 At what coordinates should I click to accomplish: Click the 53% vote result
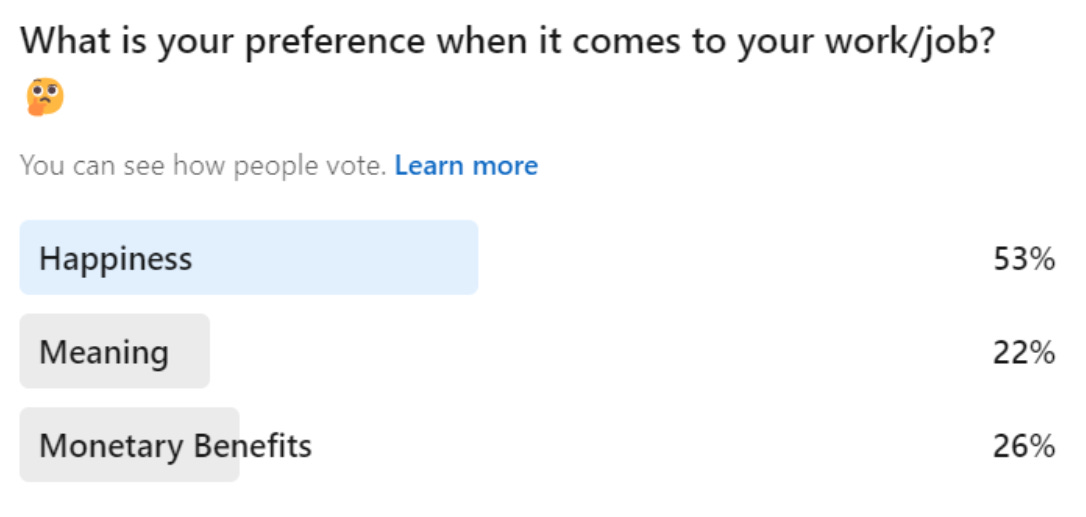tap(1024, 259)
